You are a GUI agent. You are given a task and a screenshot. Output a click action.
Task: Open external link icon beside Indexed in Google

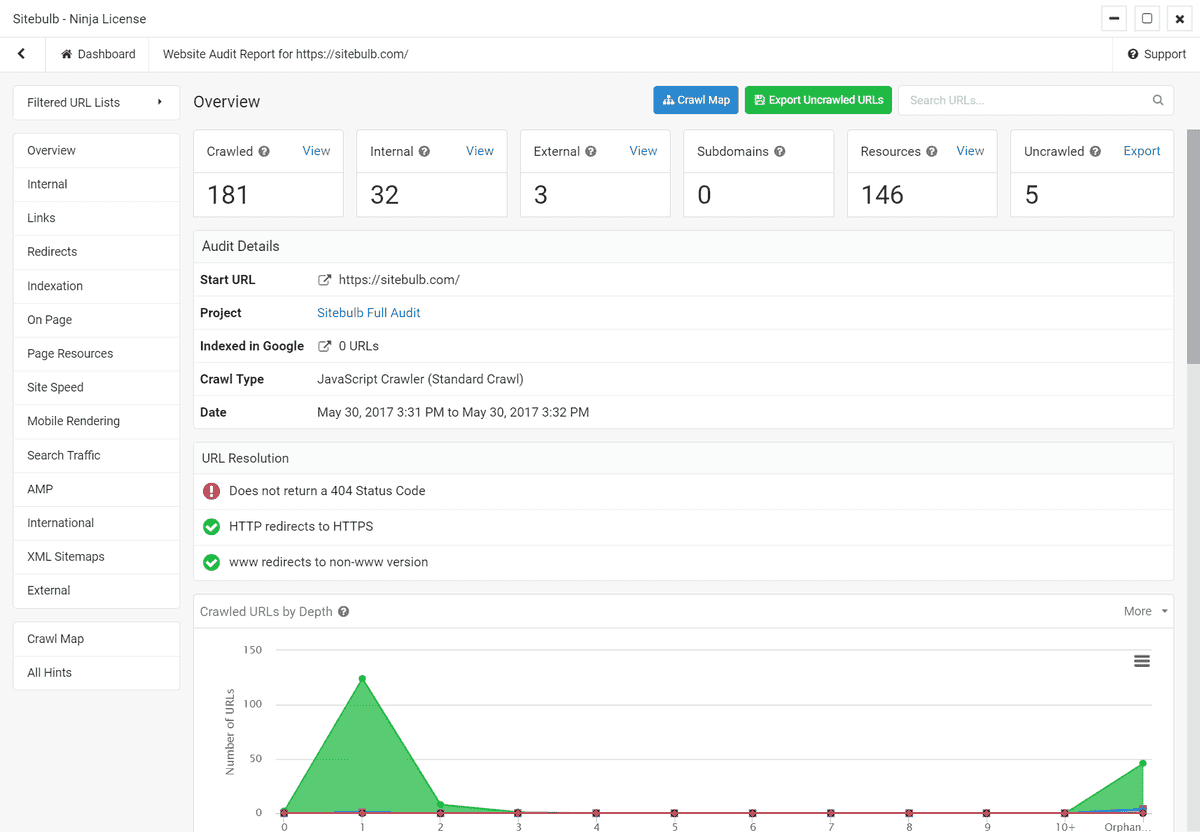(324, 346)
